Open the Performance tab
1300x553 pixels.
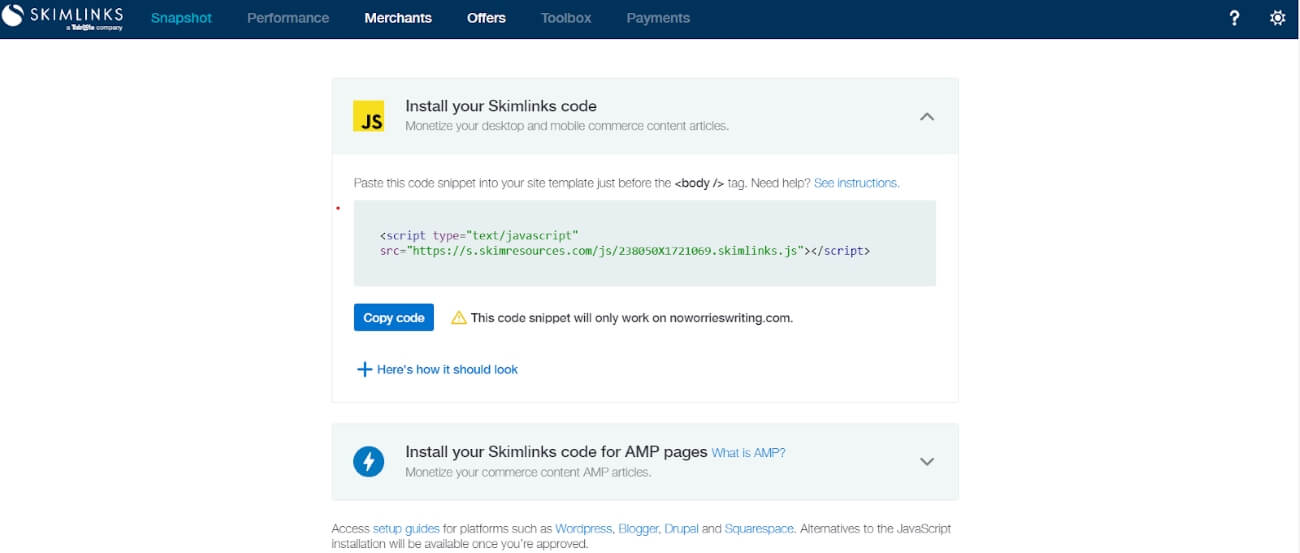288,18
